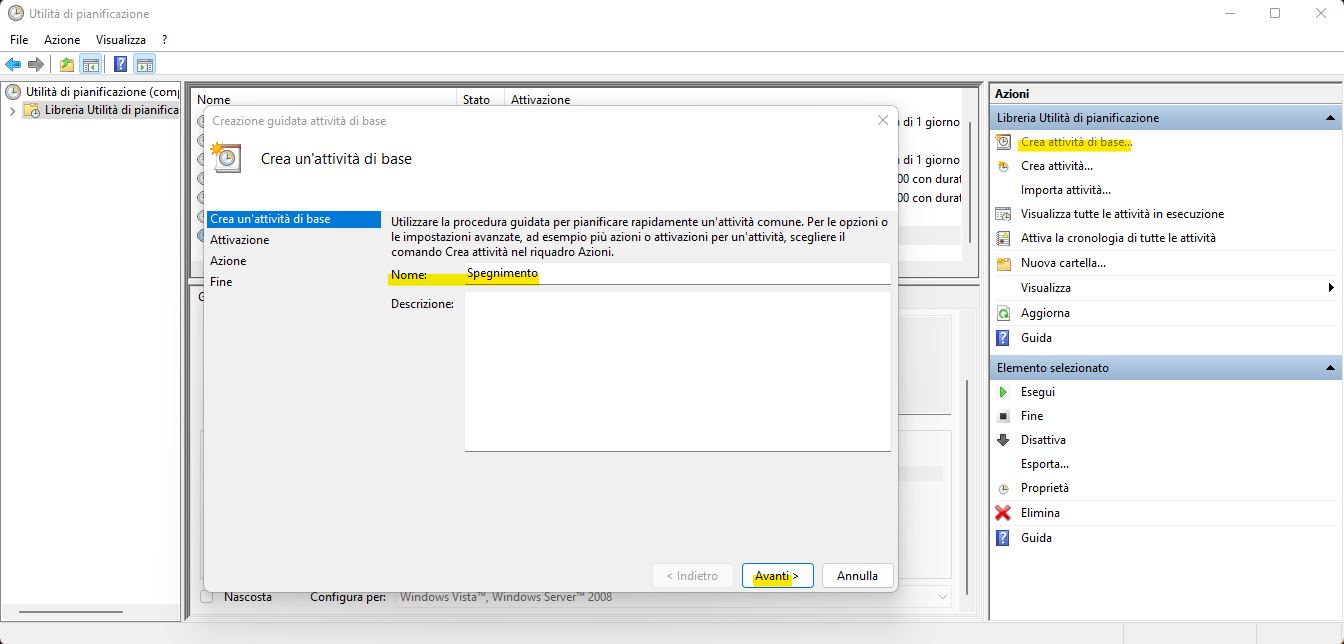Collapse the Elemento selezionato section
This screenshot has width=1344, height=644.
[1331, 368]
